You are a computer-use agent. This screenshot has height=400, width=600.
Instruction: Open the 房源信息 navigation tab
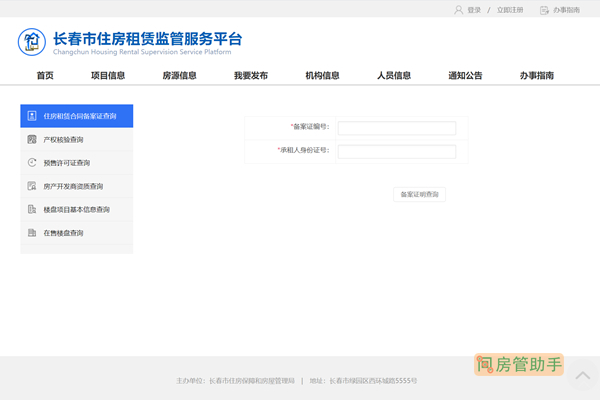[179, 75]
